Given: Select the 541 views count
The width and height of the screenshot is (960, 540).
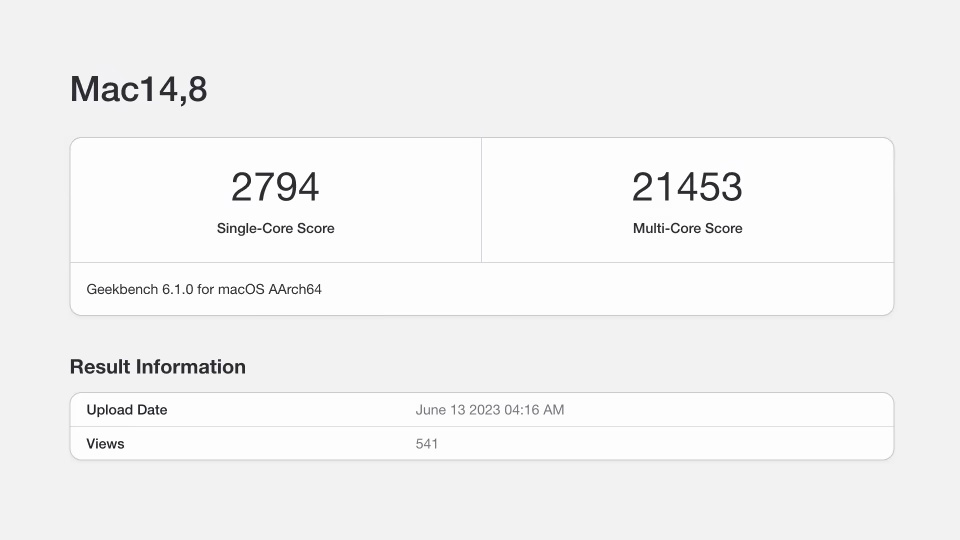Looking at the screenshot, I should coord(427,444).
